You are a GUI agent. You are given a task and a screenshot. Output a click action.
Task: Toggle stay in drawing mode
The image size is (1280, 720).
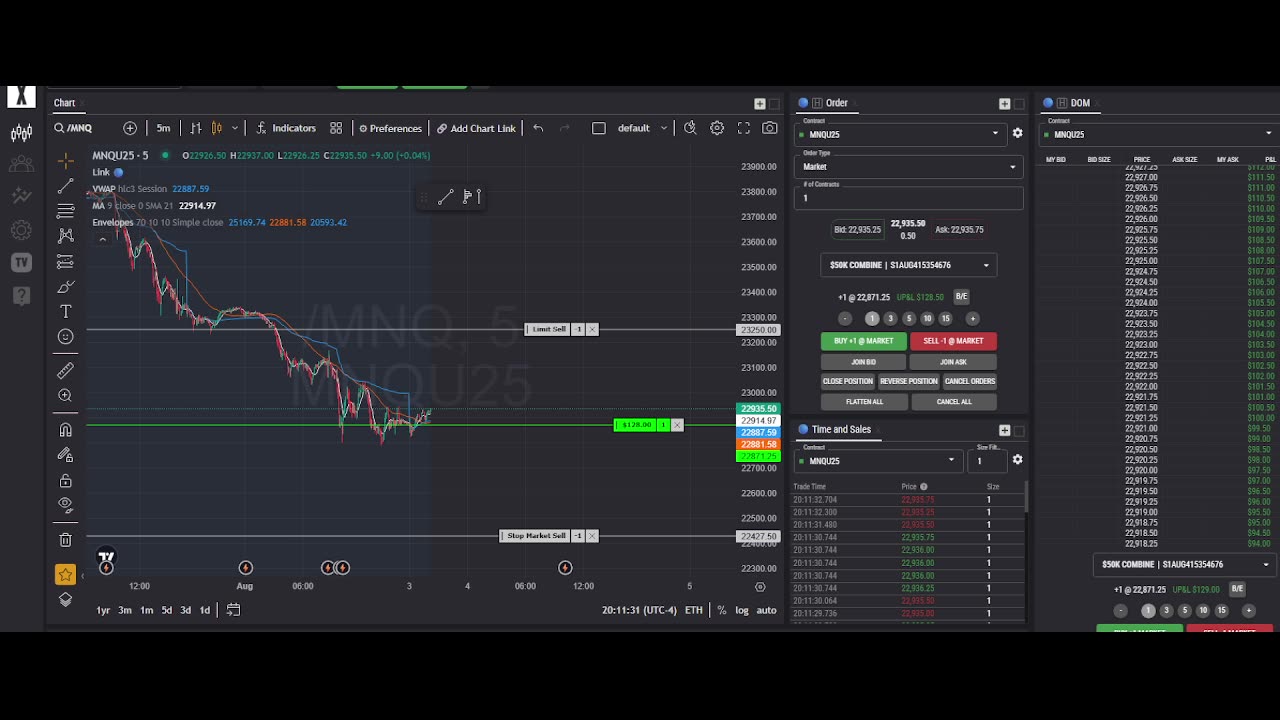pos(66,455)
